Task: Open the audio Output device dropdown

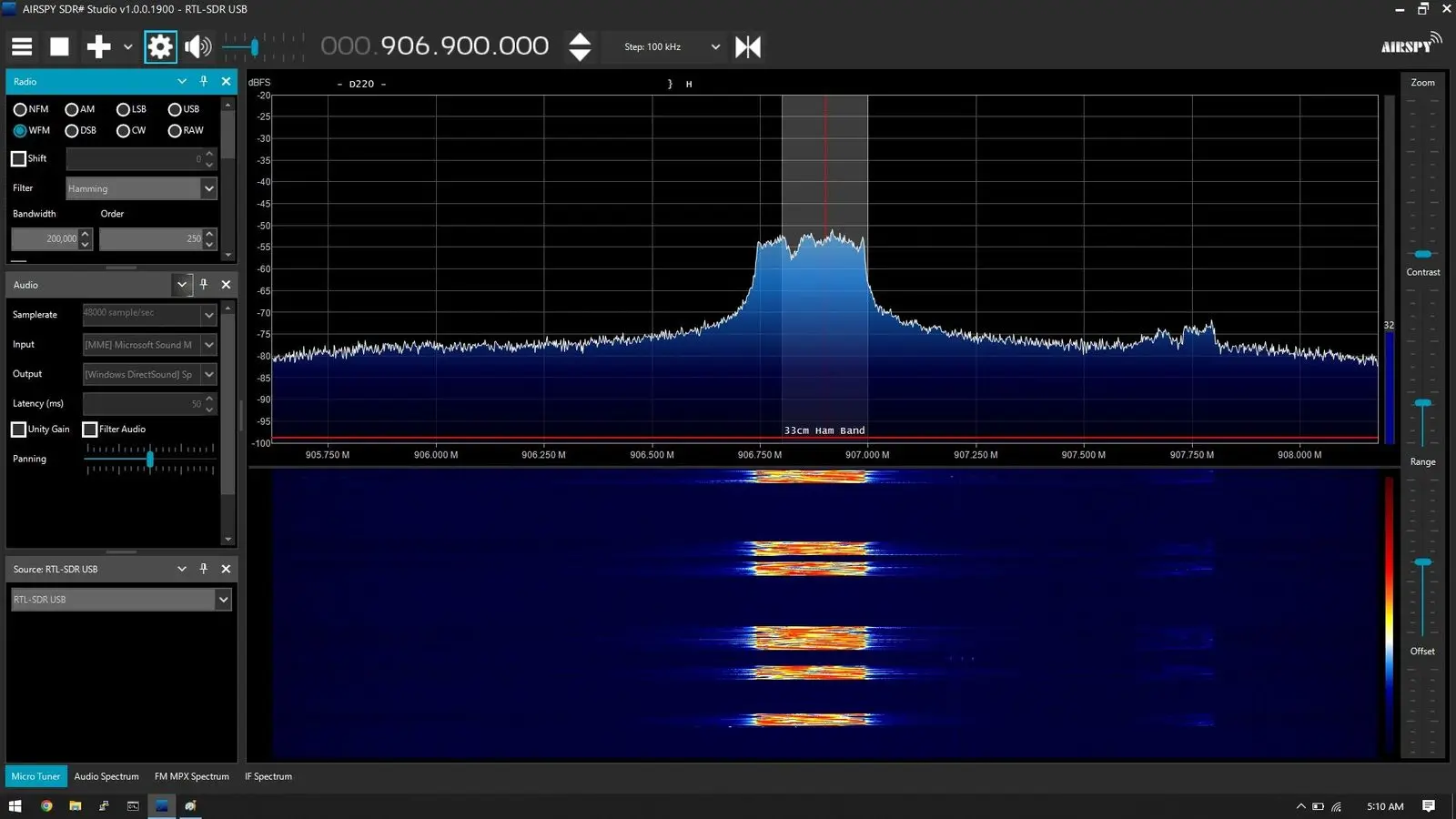Action: click(149, 374)
